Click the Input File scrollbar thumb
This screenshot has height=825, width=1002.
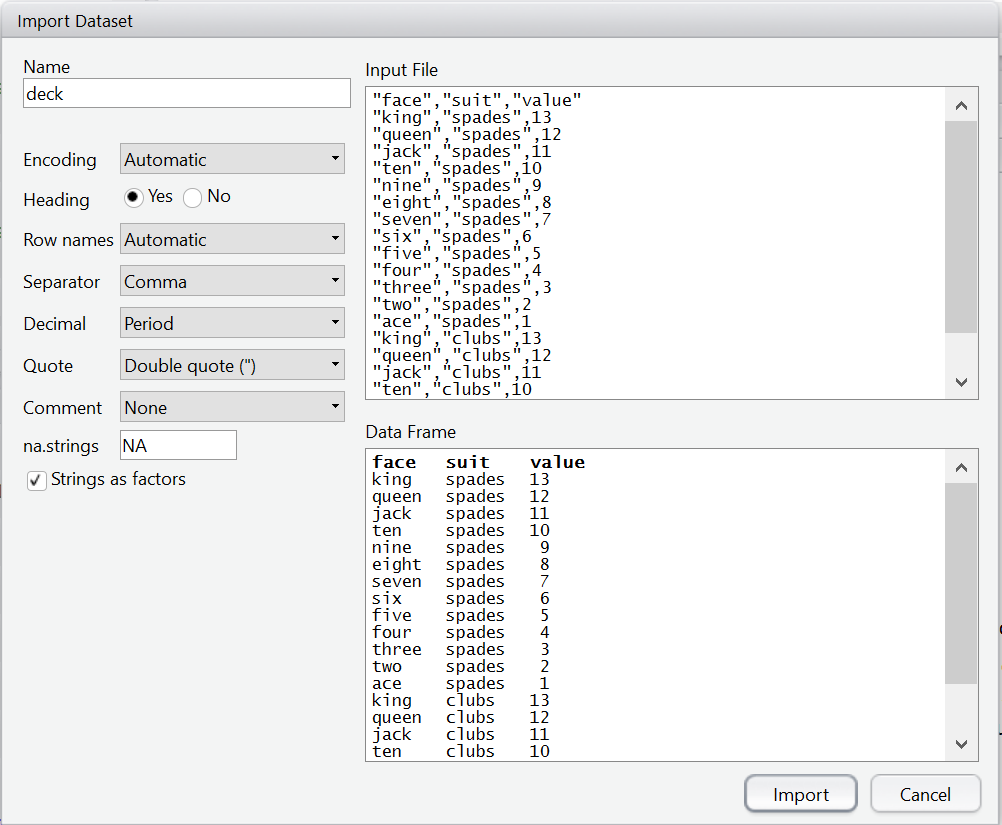pos(960,227)
